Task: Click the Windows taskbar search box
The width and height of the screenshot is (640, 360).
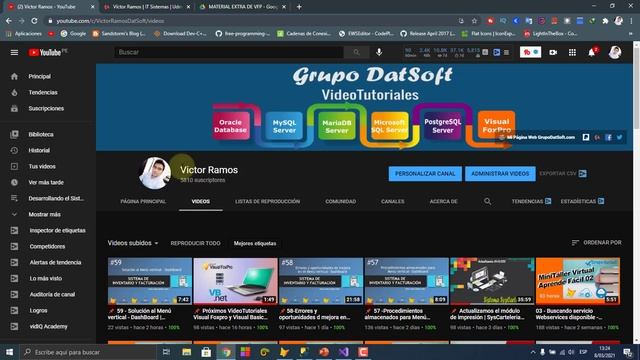Action: pos(88,352)
